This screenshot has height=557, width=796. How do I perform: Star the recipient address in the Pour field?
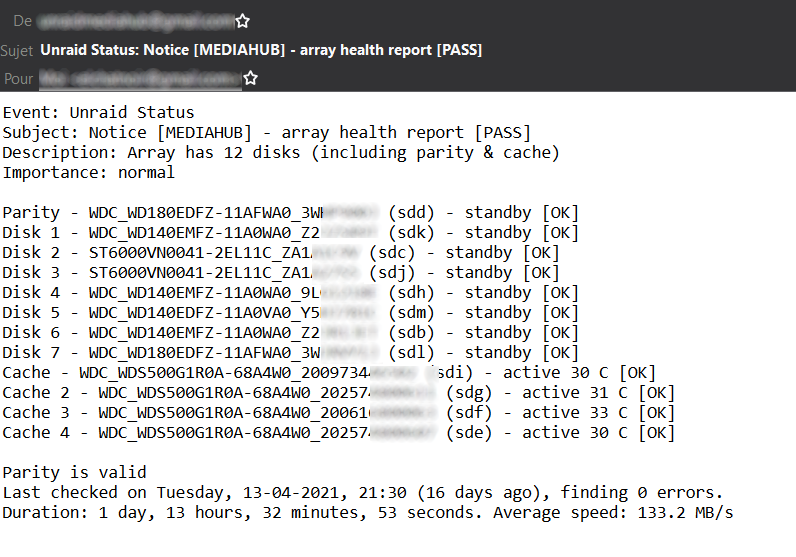[x=251, y=79]
